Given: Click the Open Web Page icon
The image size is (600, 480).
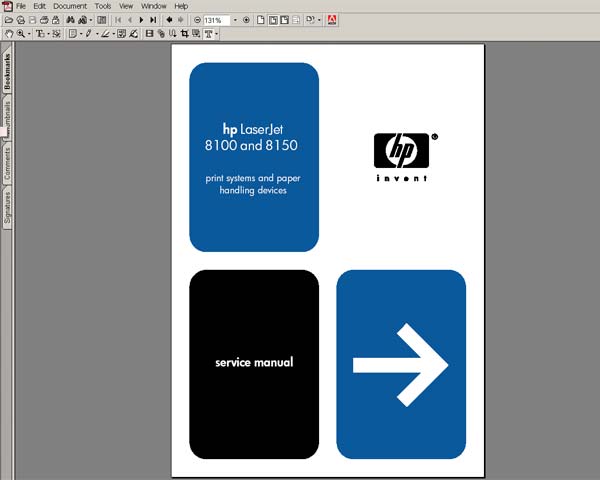Looking at the screenshot, I should click(x=21, y=20).
